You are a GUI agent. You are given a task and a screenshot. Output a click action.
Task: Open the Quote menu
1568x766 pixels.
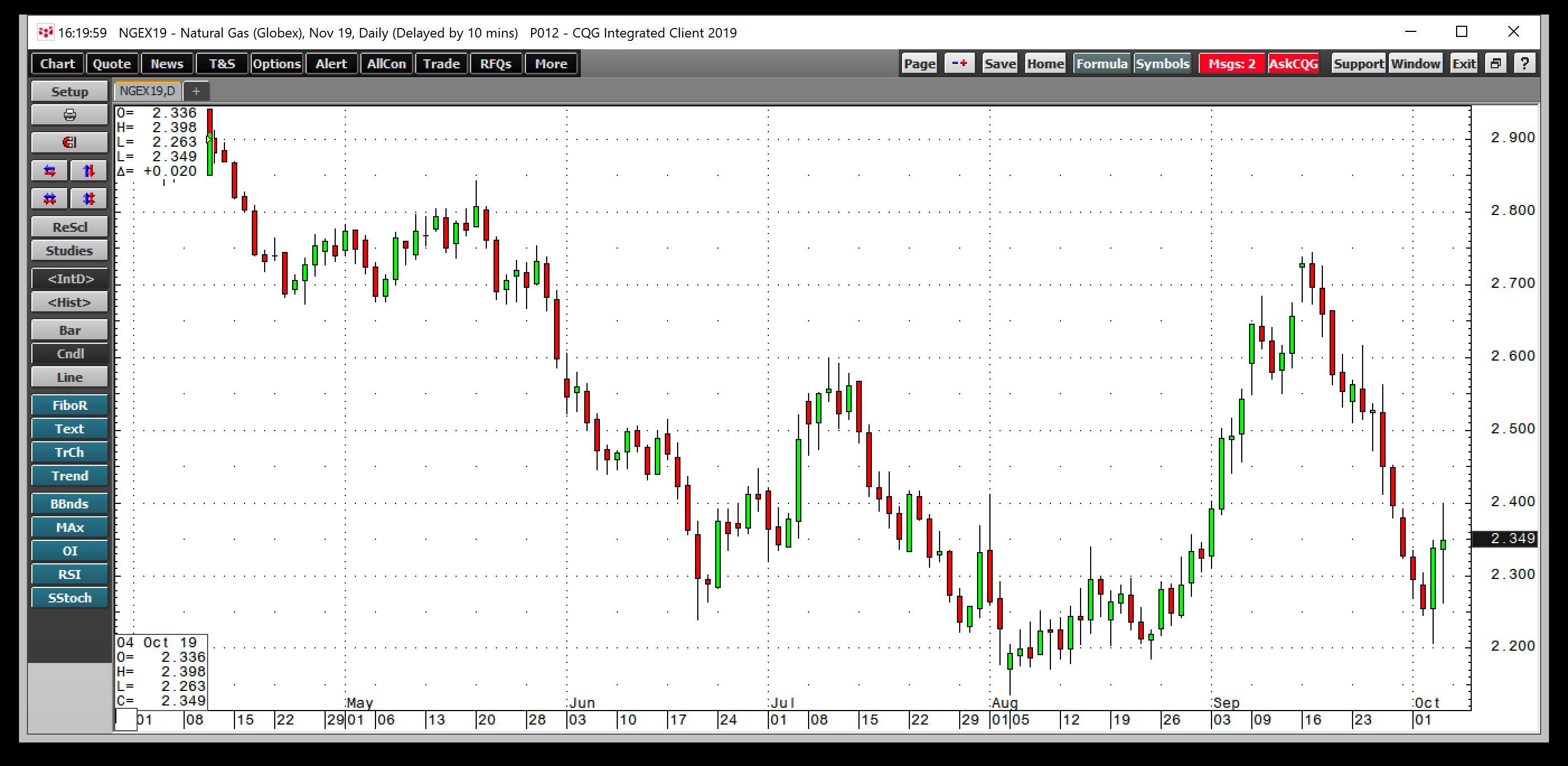pyautogui.click(x=112, y=63)
